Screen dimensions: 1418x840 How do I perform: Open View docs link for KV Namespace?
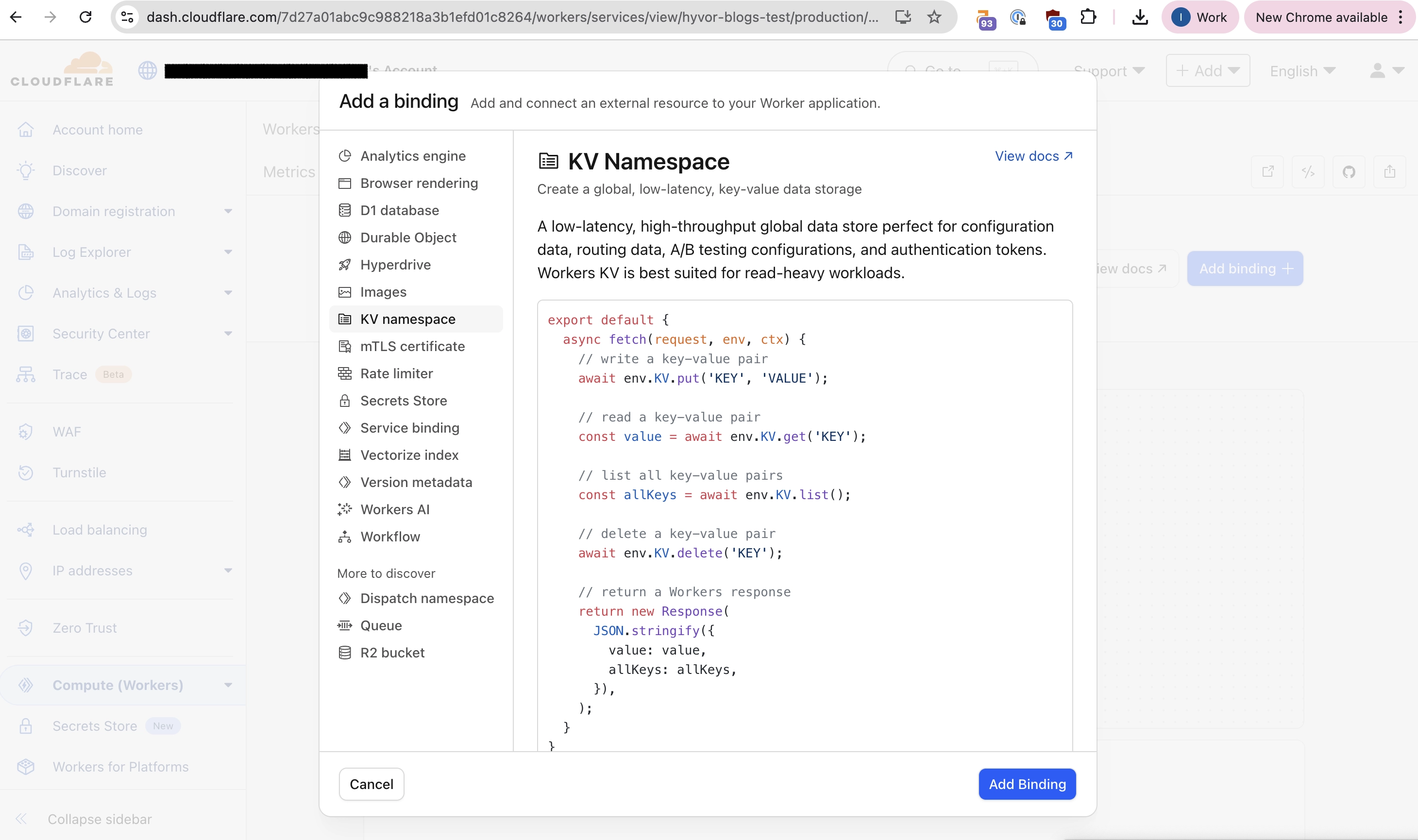click(1034, 156)
